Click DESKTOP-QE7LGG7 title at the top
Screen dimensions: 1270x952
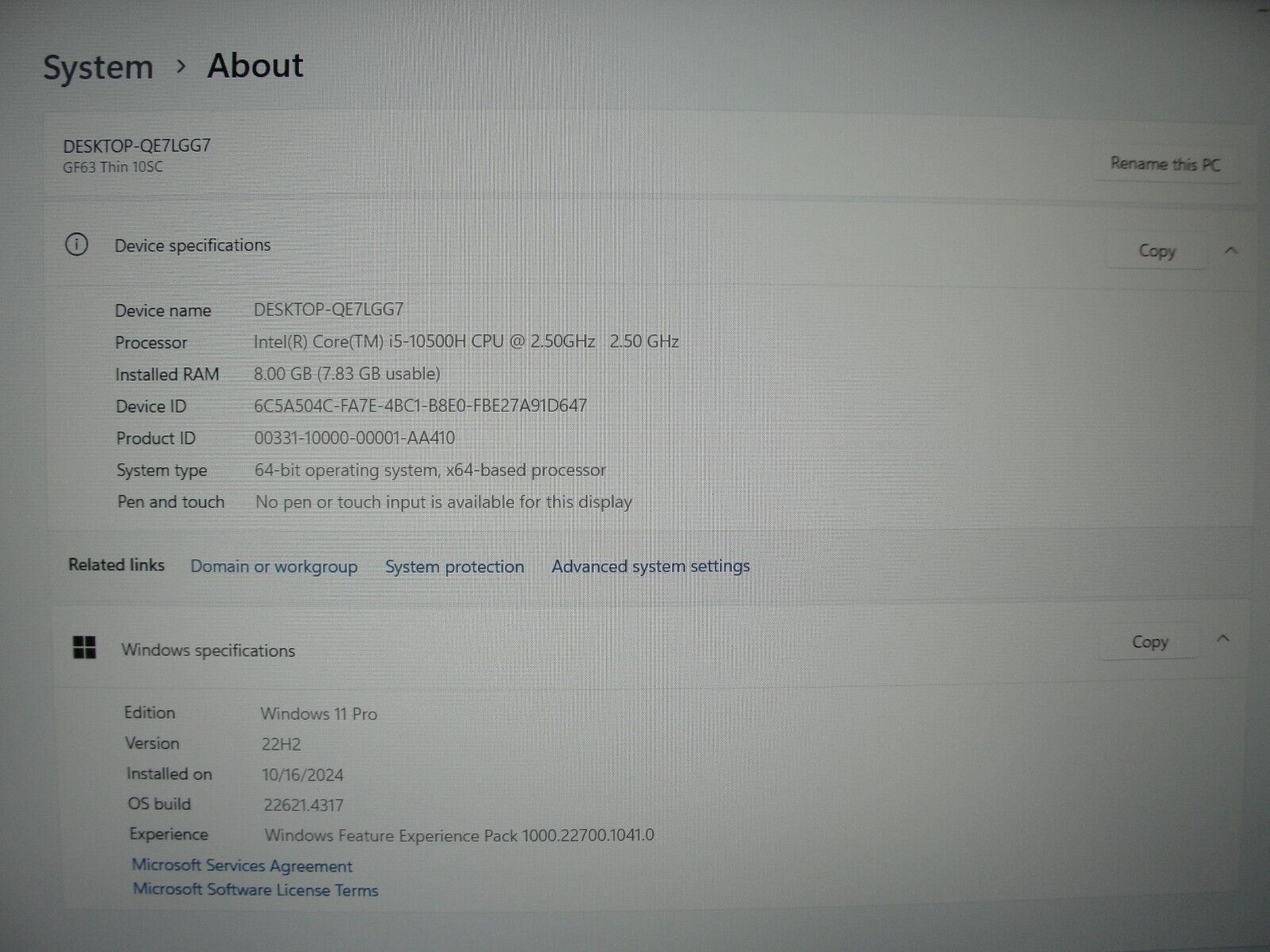tap(137, 145)
